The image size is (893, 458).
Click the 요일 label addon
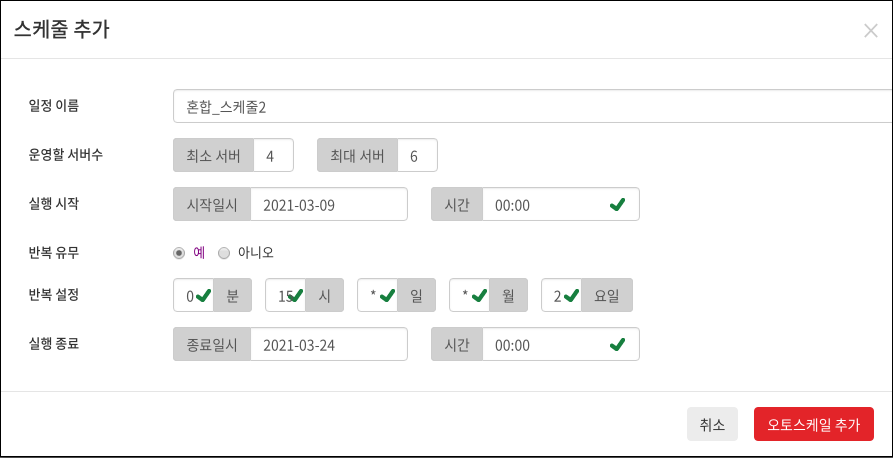[x=607, y=295]
